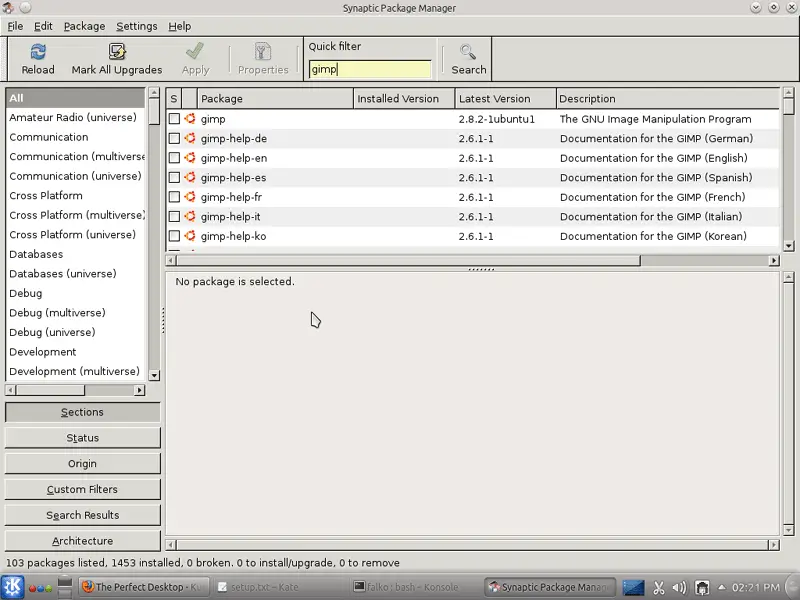Mark the gimp-help-en package checkbox
This screenshot has width=800, height=600.
[174, 158]
